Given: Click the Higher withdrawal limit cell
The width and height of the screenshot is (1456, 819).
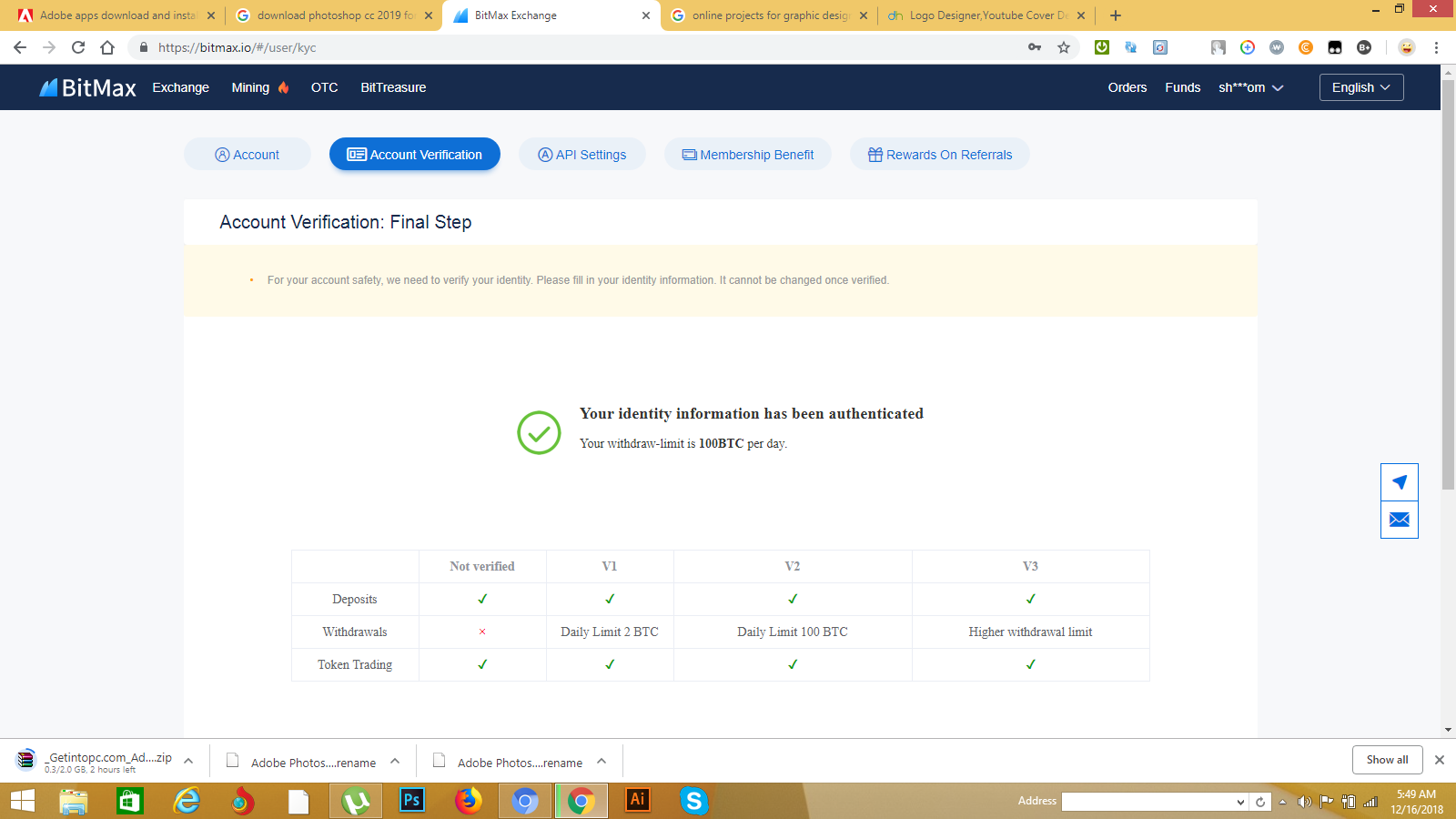Looking at the screenshot, I should pos(1030,632).
